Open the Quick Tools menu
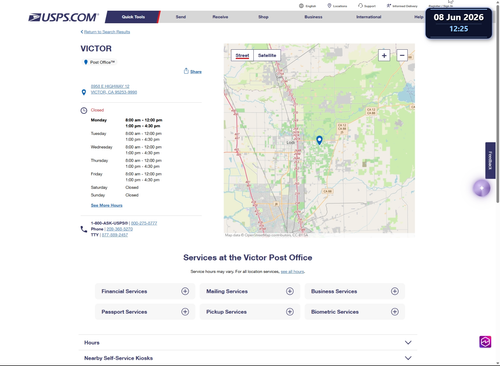 pyautogui.click(x=133, y=17)
